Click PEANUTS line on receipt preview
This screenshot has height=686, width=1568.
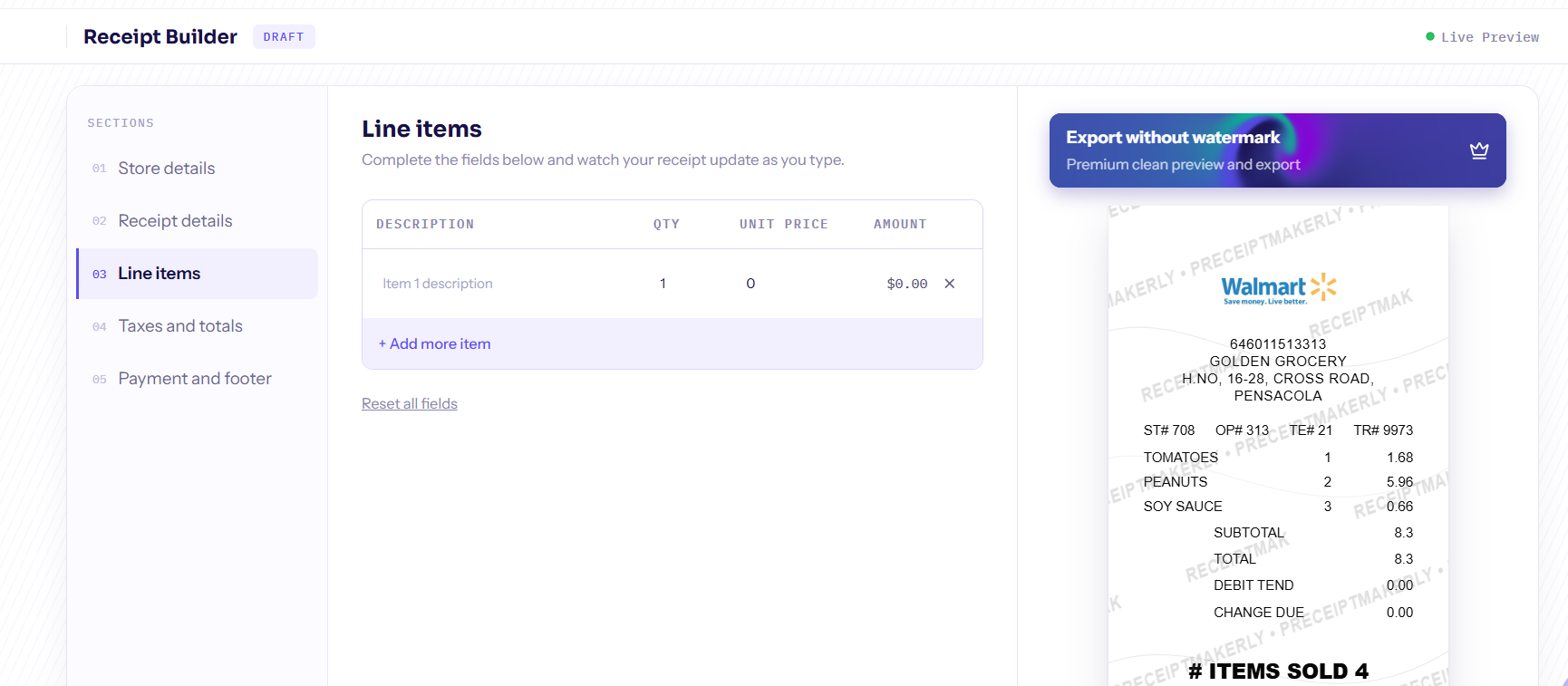click(1278, 482)
